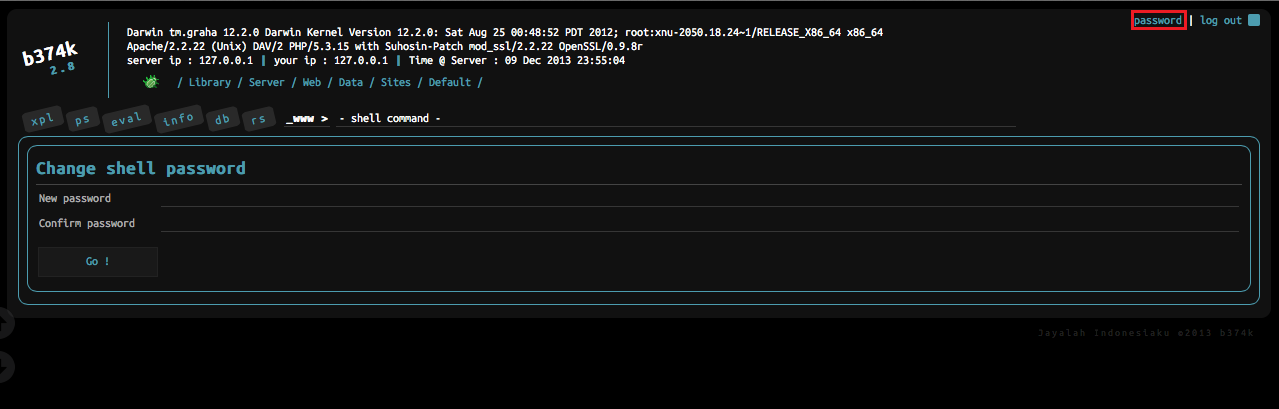Submit with the Go ! button
1279x409 pixels.
(98, 261)
